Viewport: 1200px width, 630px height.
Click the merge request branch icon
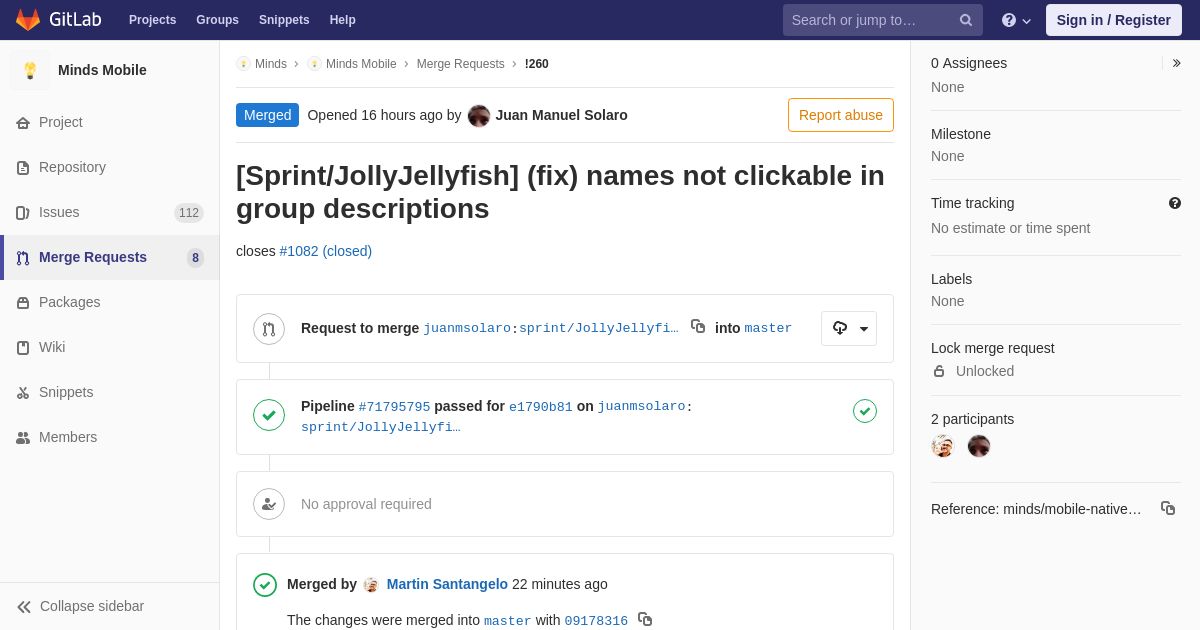269,329
